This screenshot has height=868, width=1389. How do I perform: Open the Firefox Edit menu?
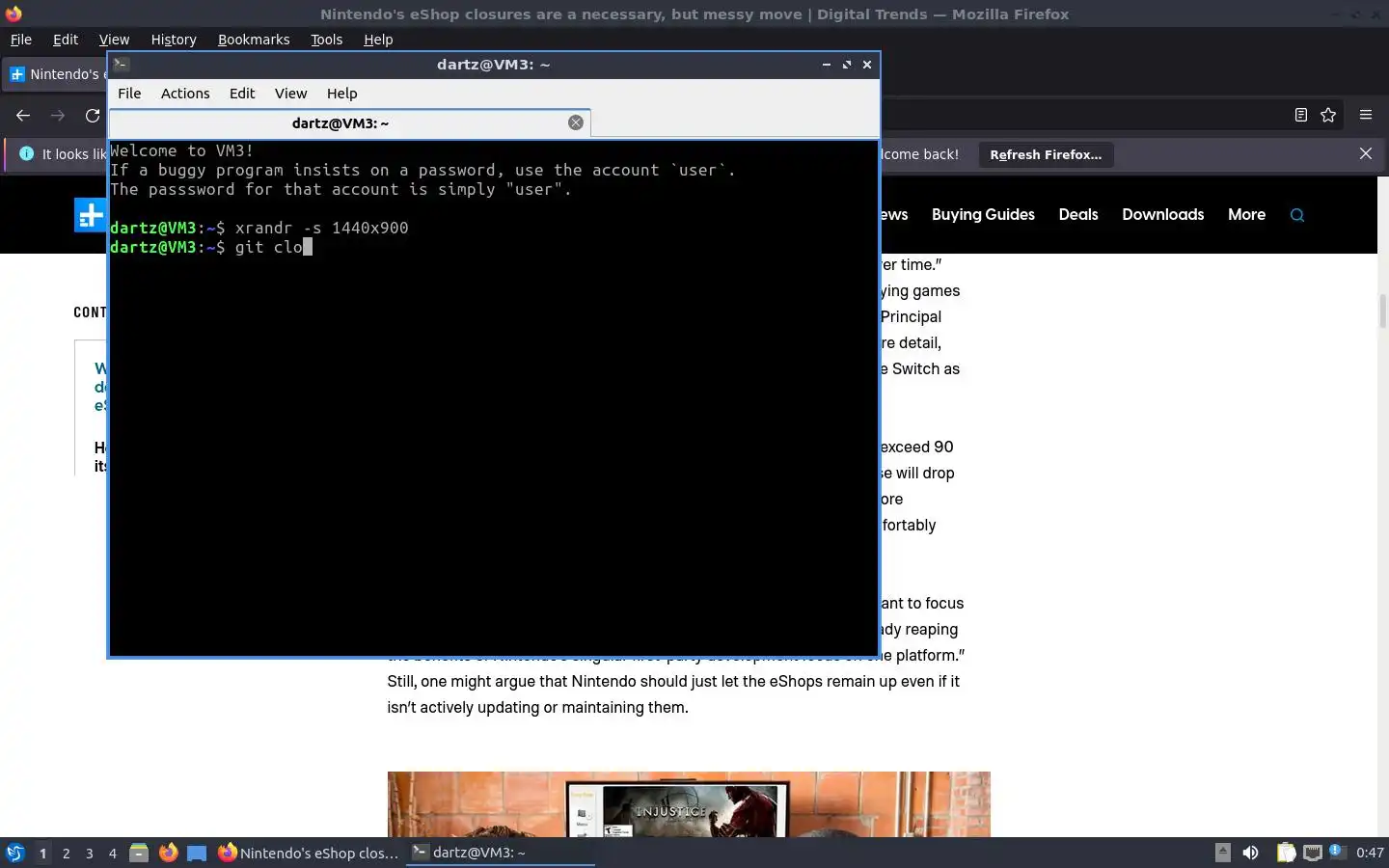(x=66, y=40)
